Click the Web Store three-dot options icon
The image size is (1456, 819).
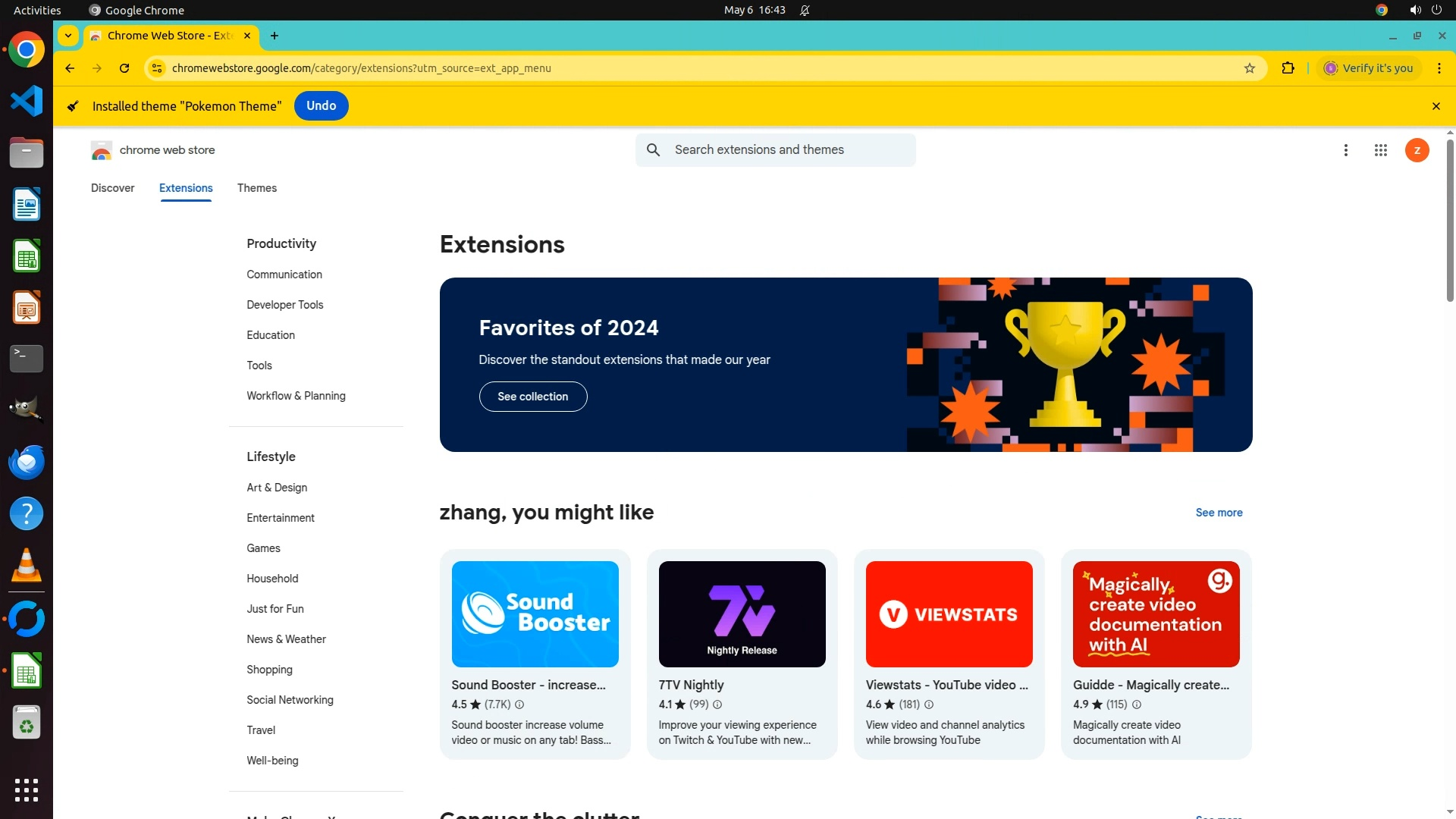click(1345, 150)
